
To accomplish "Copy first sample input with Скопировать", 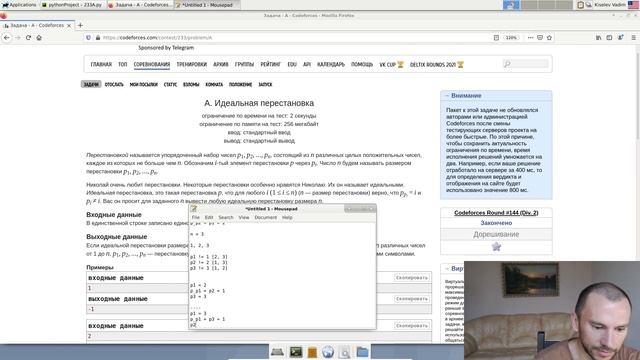I will coord(412,278).
